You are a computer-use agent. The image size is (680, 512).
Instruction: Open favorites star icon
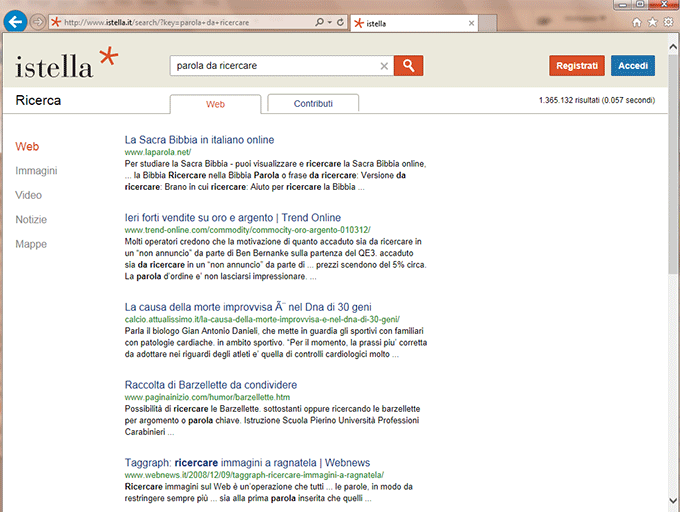652,22
